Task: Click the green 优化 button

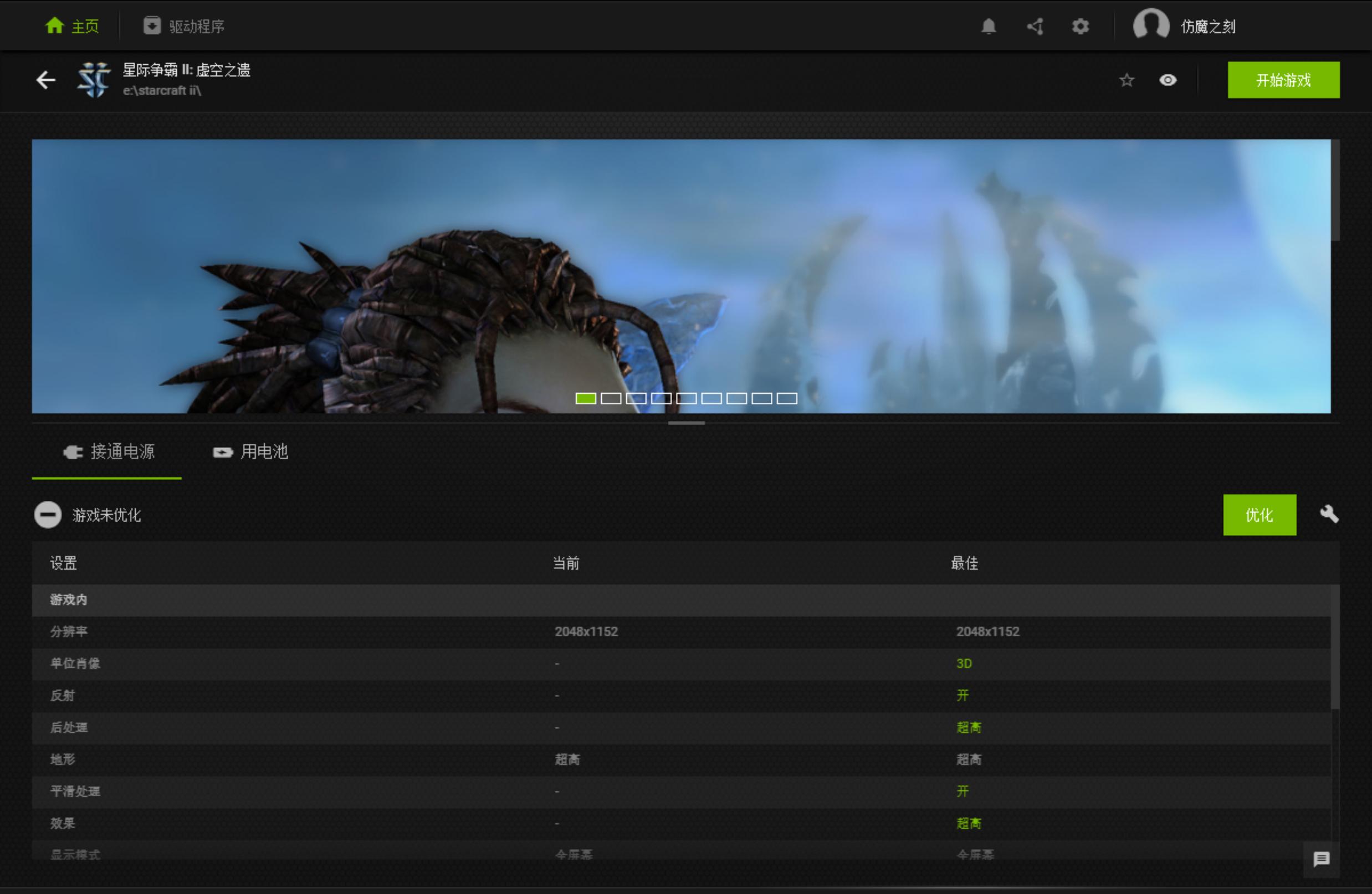Action: point(1259,515)
